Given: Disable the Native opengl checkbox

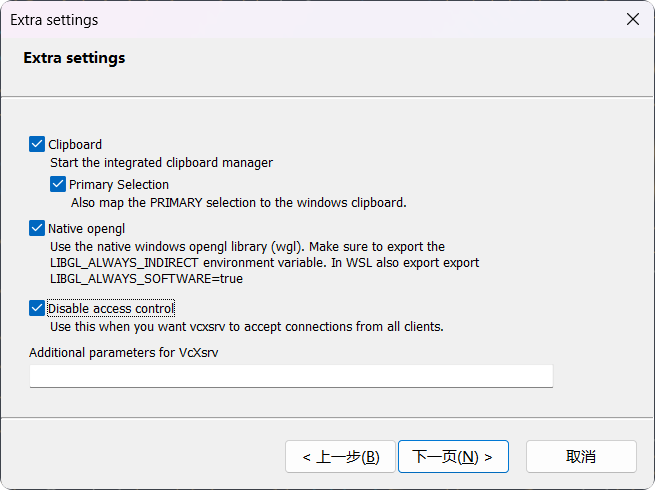Looking at the screenshot, I should point(37,228).
